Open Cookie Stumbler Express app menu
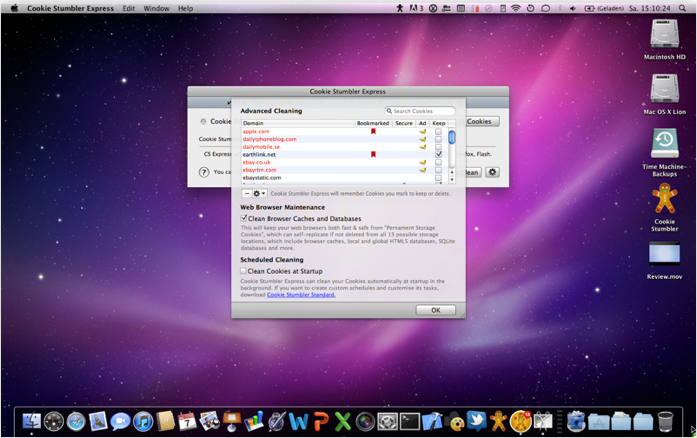The image size is (697, 438). [x=70, y=8]
